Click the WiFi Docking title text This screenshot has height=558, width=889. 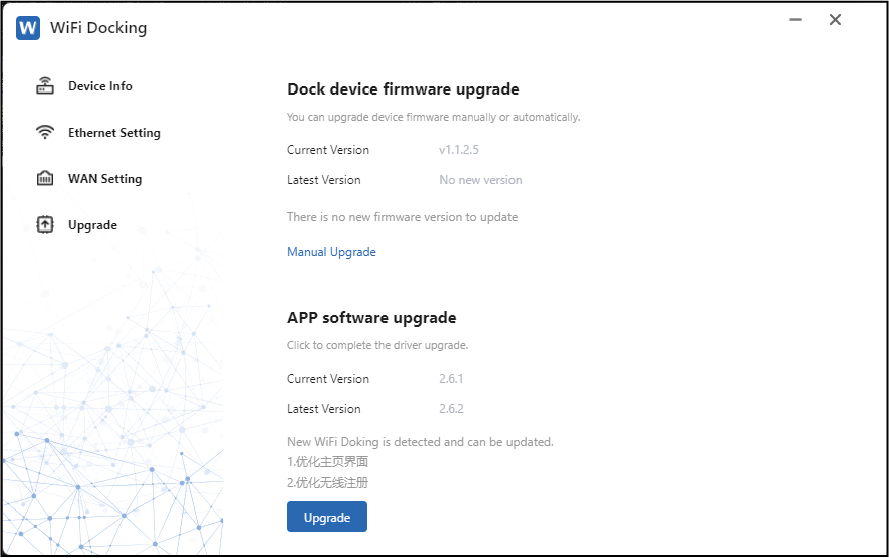[x=98, y=28]
